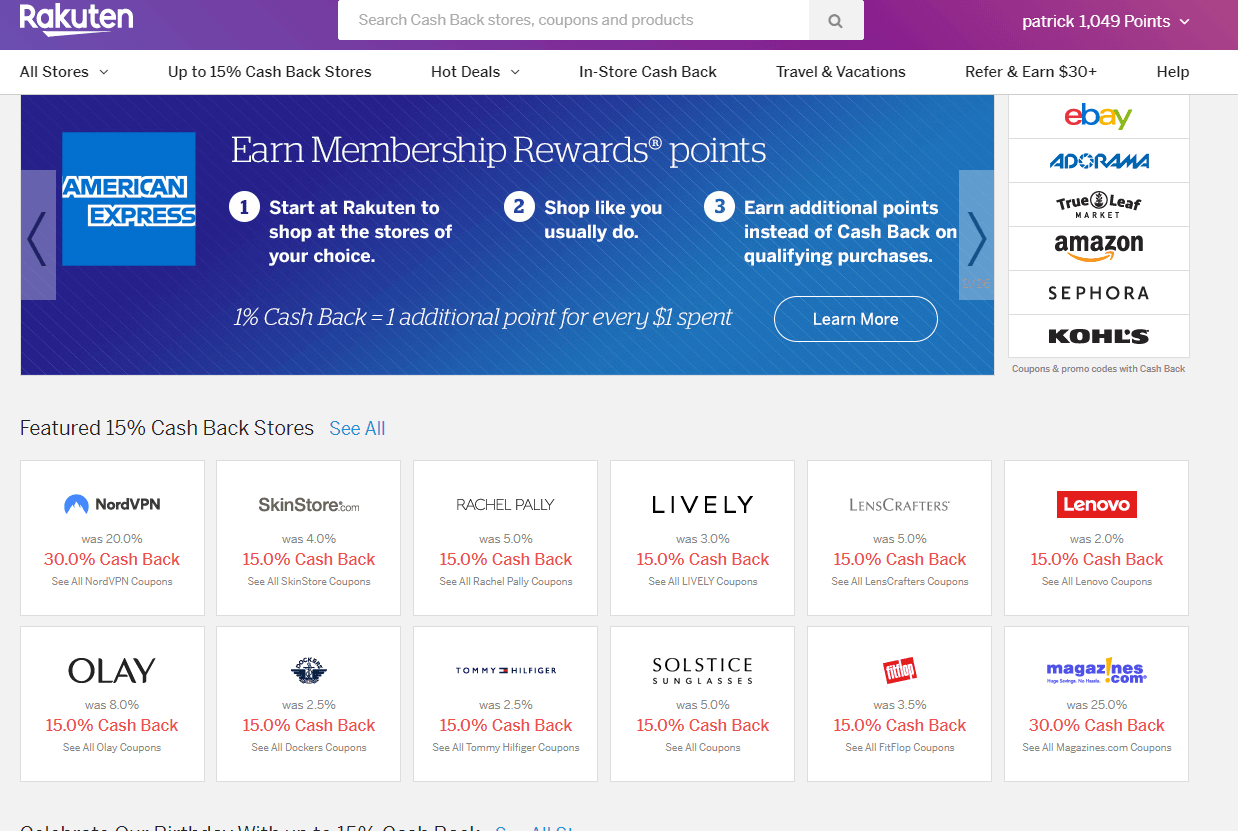Open the Kohl's store logo

pyautogui.click(x=1098, y=336)
